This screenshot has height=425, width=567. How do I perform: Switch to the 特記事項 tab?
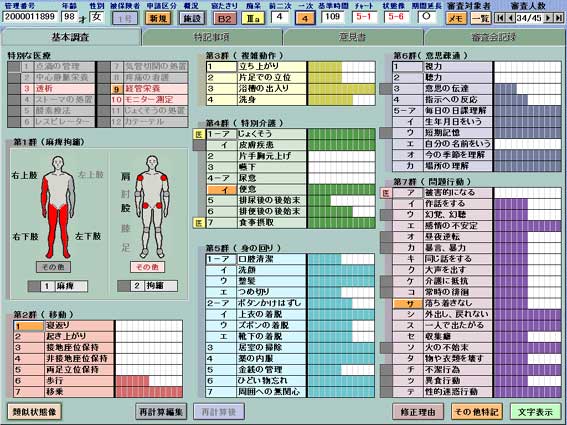point(212,37)
